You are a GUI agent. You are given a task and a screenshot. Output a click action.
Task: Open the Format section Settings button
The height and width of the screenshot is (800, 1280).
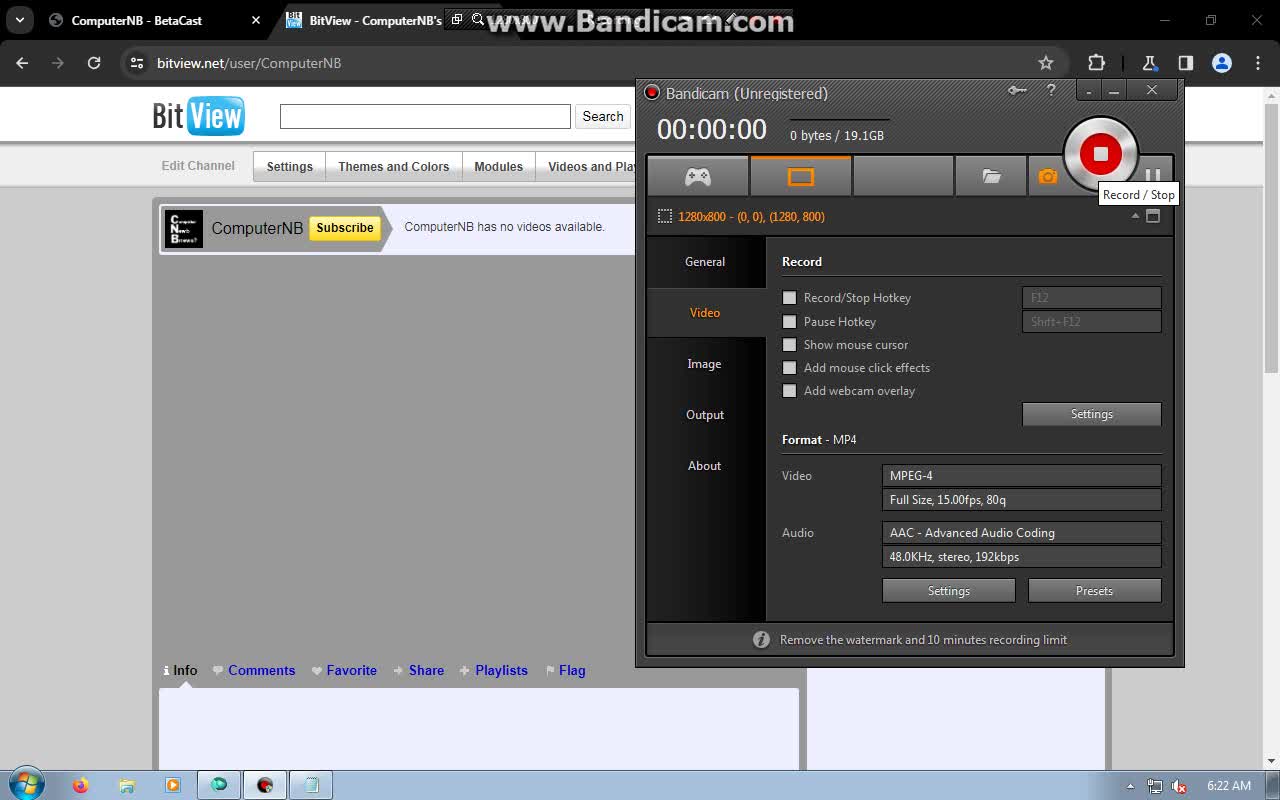[x=949, y=591]
